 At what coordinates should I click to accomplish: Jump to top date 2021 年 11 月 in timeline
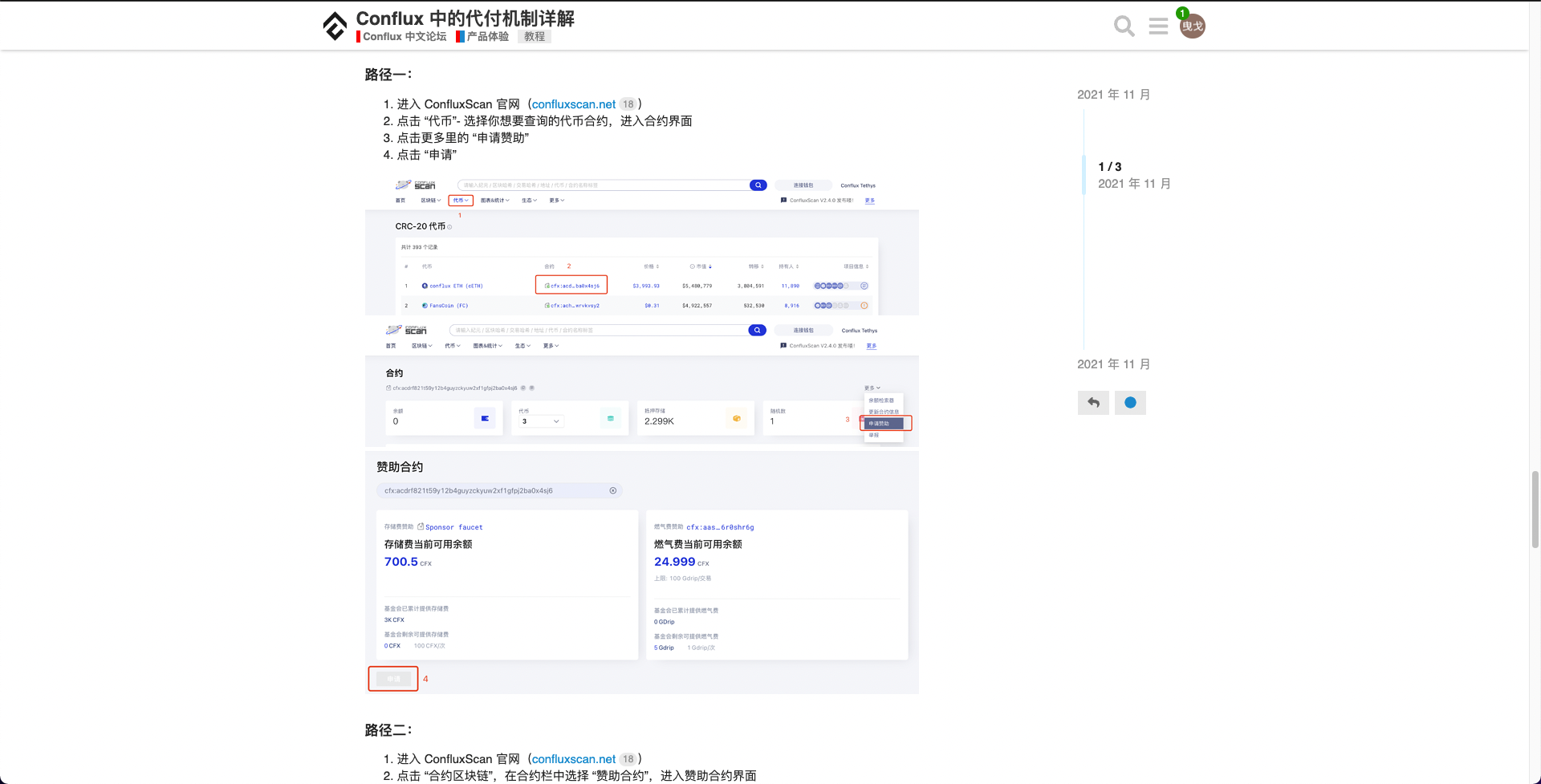click(x=1114, y=95)
